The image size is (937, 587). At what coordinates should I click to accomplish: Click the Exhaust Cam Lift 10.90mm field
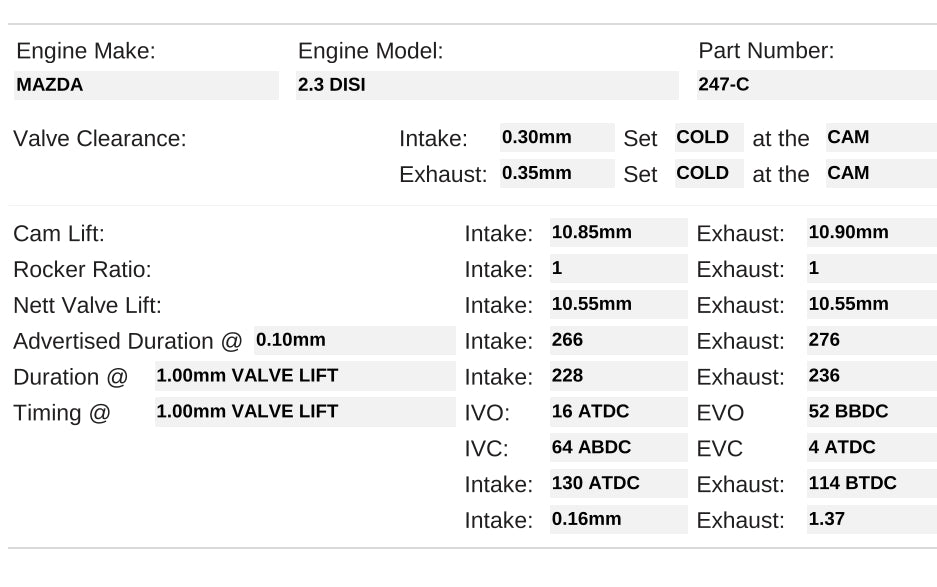click(870, 233)
